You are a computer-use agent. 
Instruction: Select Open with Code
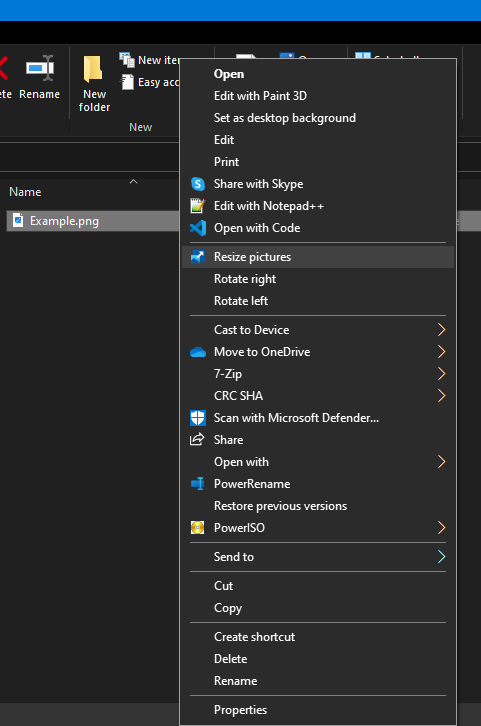[x=318, y=228]
